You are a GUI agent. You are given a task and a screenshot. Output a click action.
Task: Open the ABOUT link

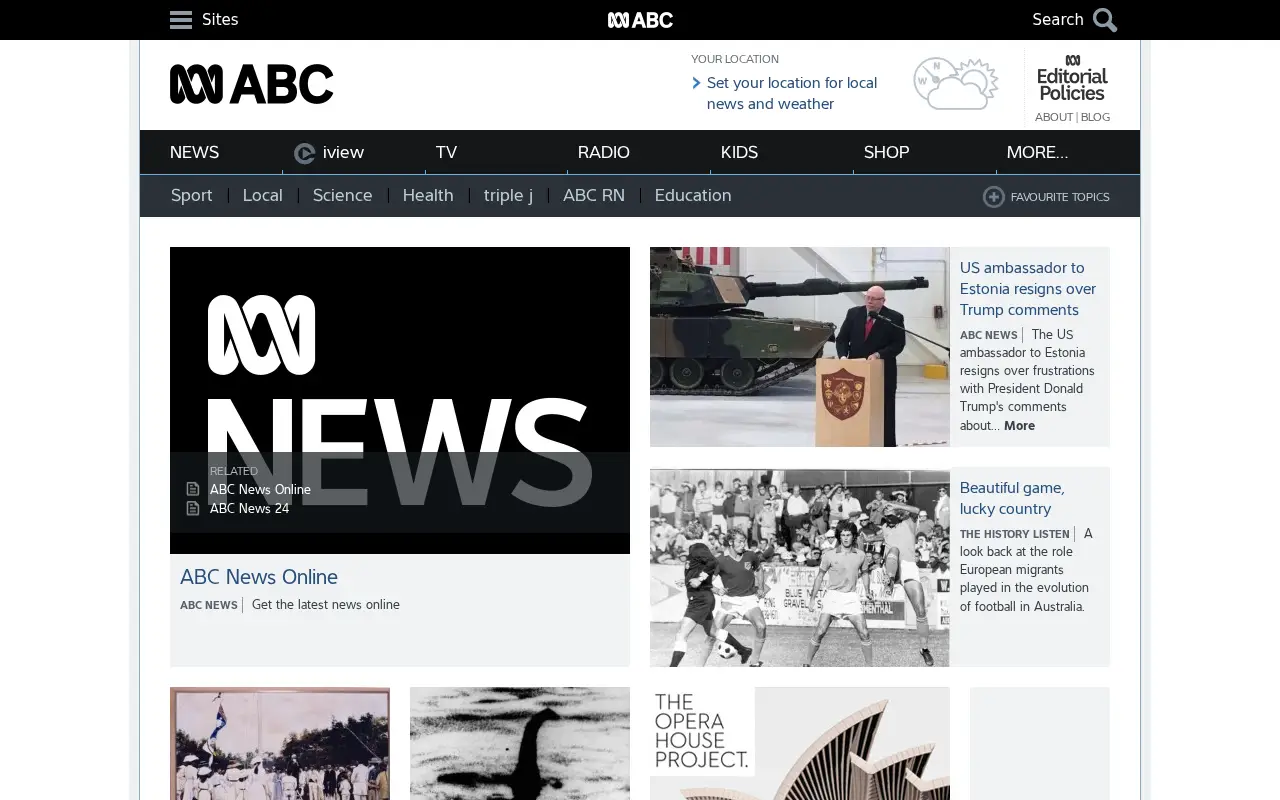pyautogui.click(x=1054, y=117)
